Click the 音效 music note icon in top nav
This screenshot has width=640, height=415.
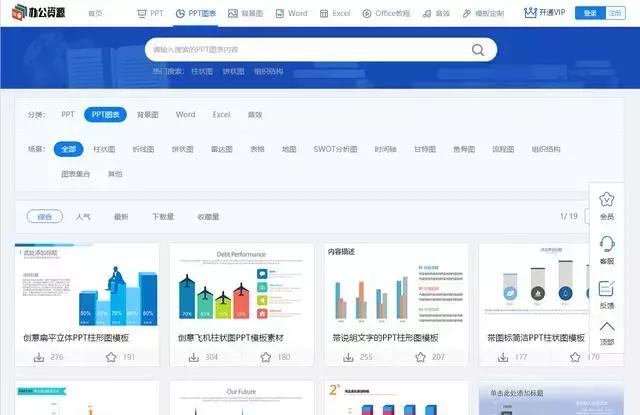click(x=427, y=13)
